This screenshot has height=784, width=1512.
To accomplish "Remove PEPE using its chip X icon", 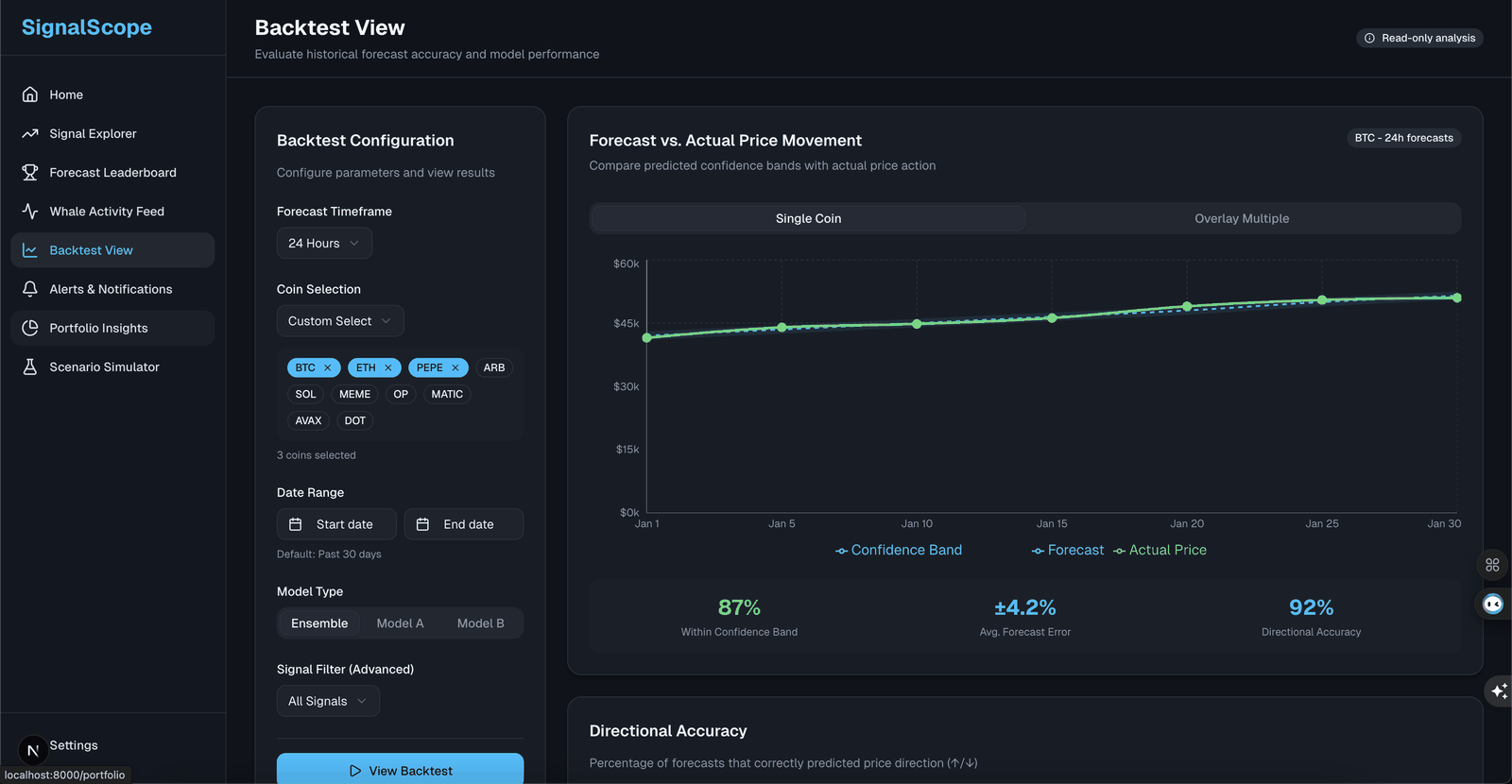I will 455,367.
